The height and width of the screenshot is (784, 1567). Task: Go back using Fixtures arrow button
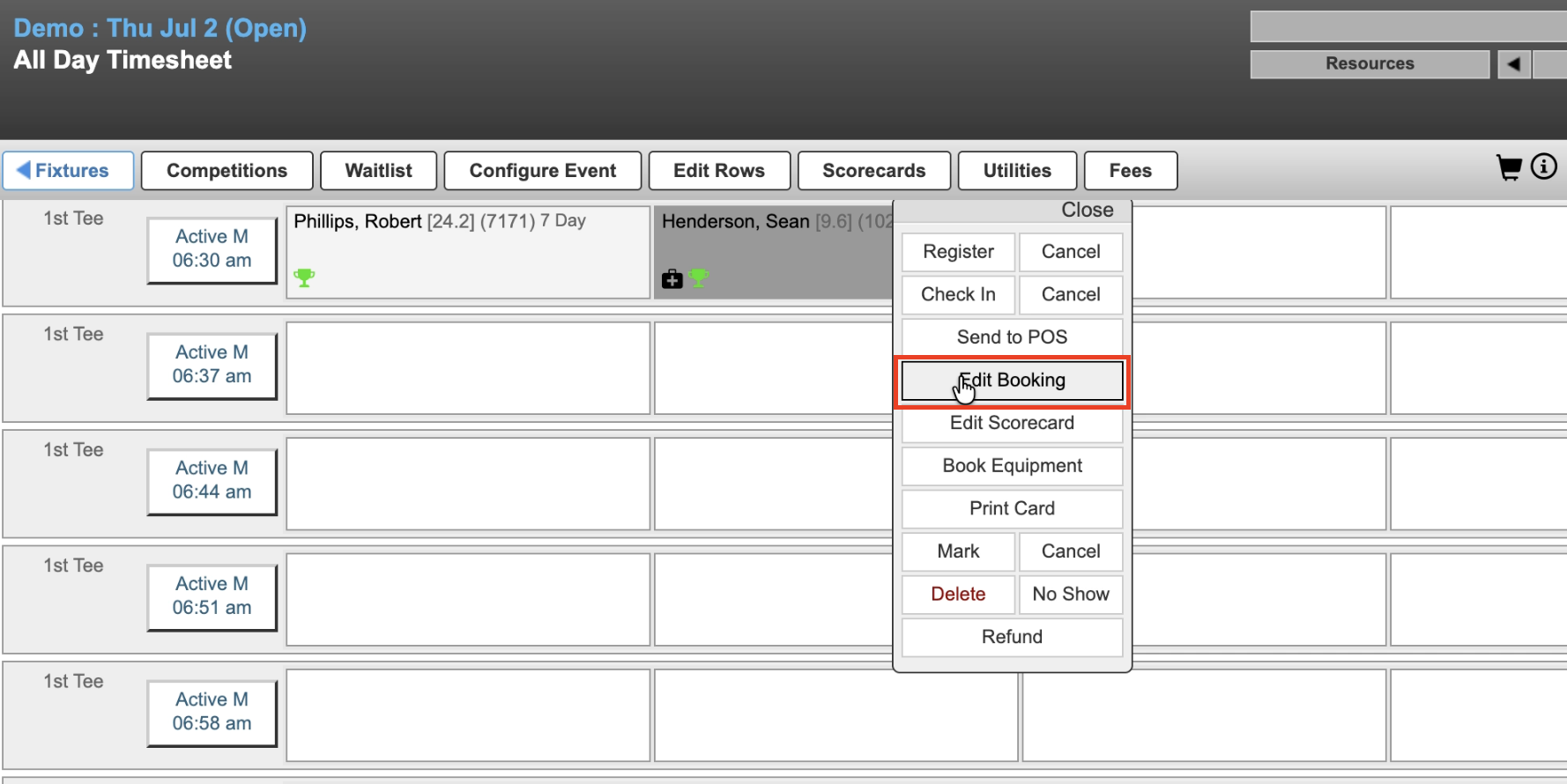point(68,171)
